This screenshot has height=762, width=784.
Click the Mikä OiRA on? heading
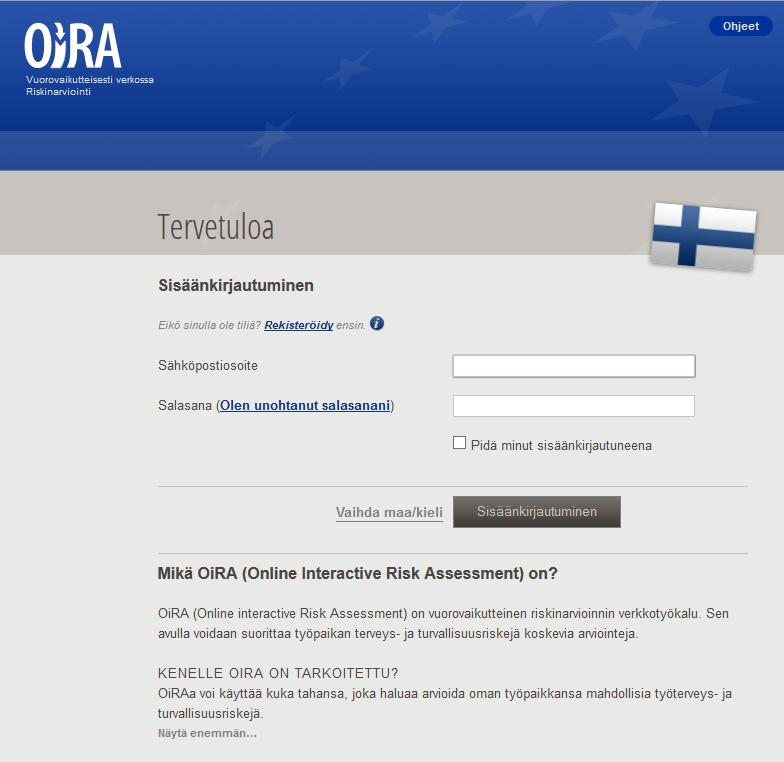pyautogui.click(x=358, y=574)
